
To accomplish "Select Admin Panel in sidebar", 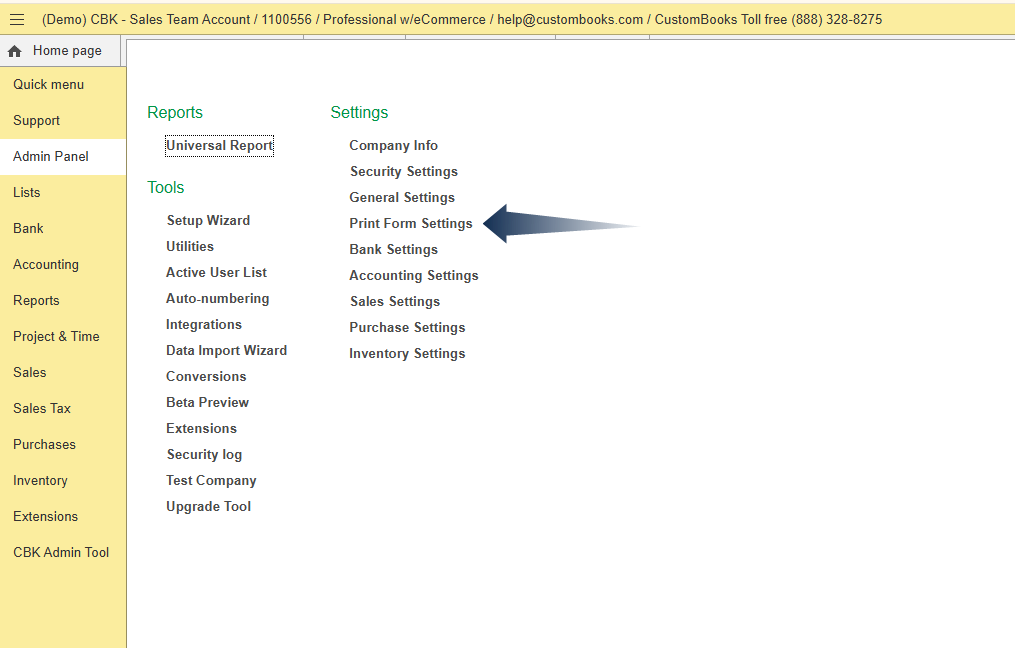I will coord(51,157).
